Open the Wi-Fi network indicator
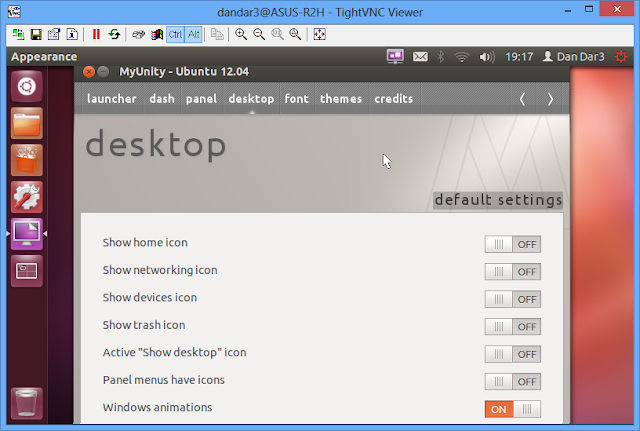Screen dimensions: 640x431 462,57
